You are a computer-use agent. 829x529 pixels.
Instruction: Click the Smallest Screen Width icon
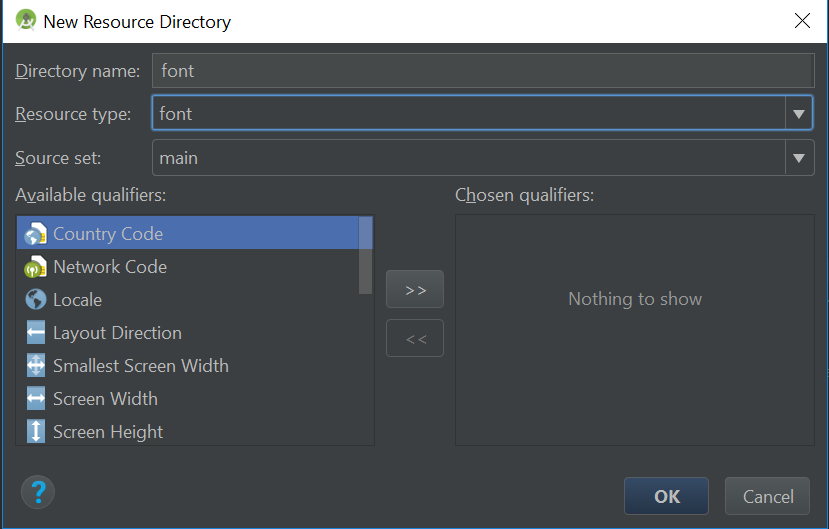click(x=36, y=366)
